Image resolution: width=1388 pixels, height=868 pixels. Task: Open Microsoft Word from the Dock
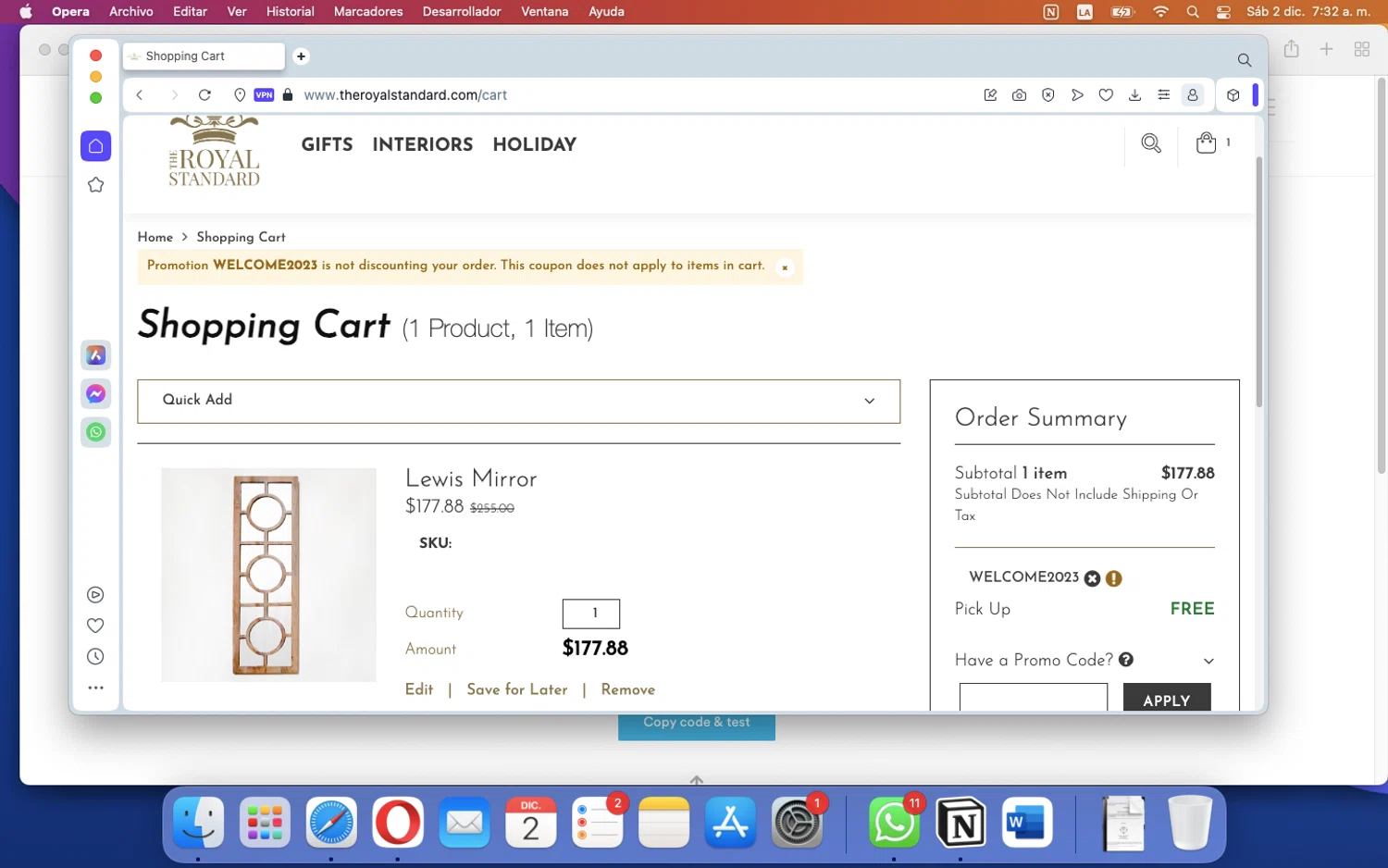point(1027,822)
